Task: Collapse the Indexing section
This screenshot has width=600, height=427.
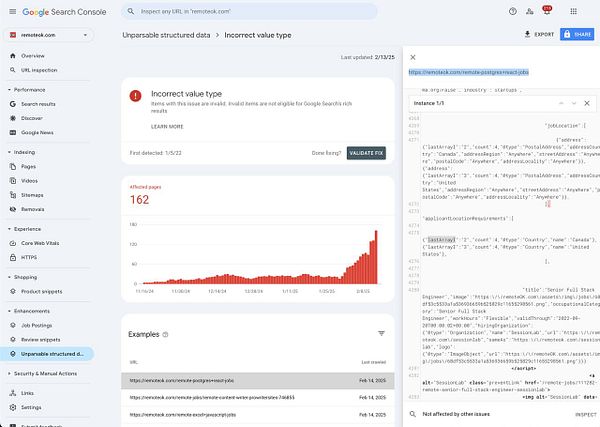Action: pos(9,152)
